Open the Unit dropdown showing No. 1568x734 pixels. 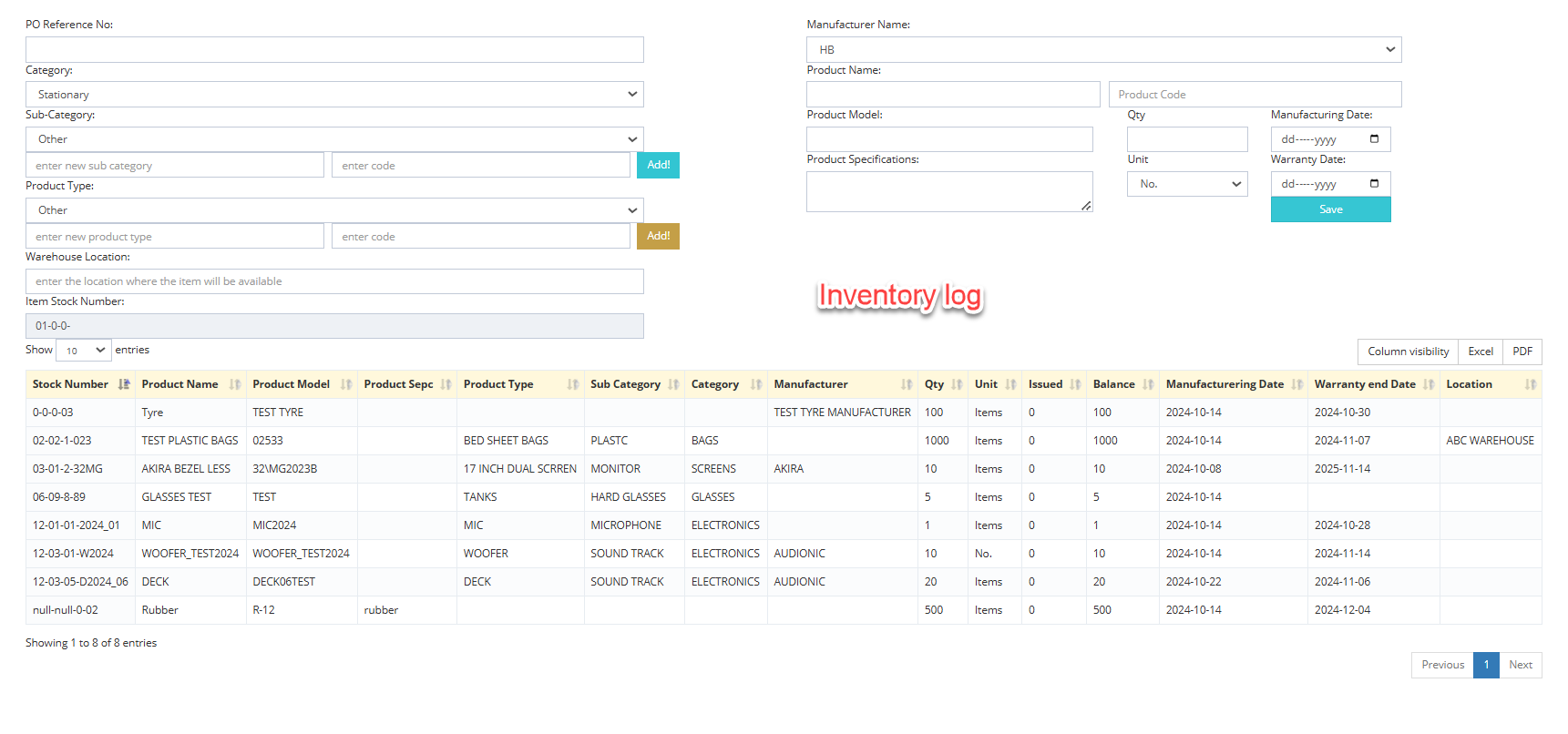click(1186, 184)
